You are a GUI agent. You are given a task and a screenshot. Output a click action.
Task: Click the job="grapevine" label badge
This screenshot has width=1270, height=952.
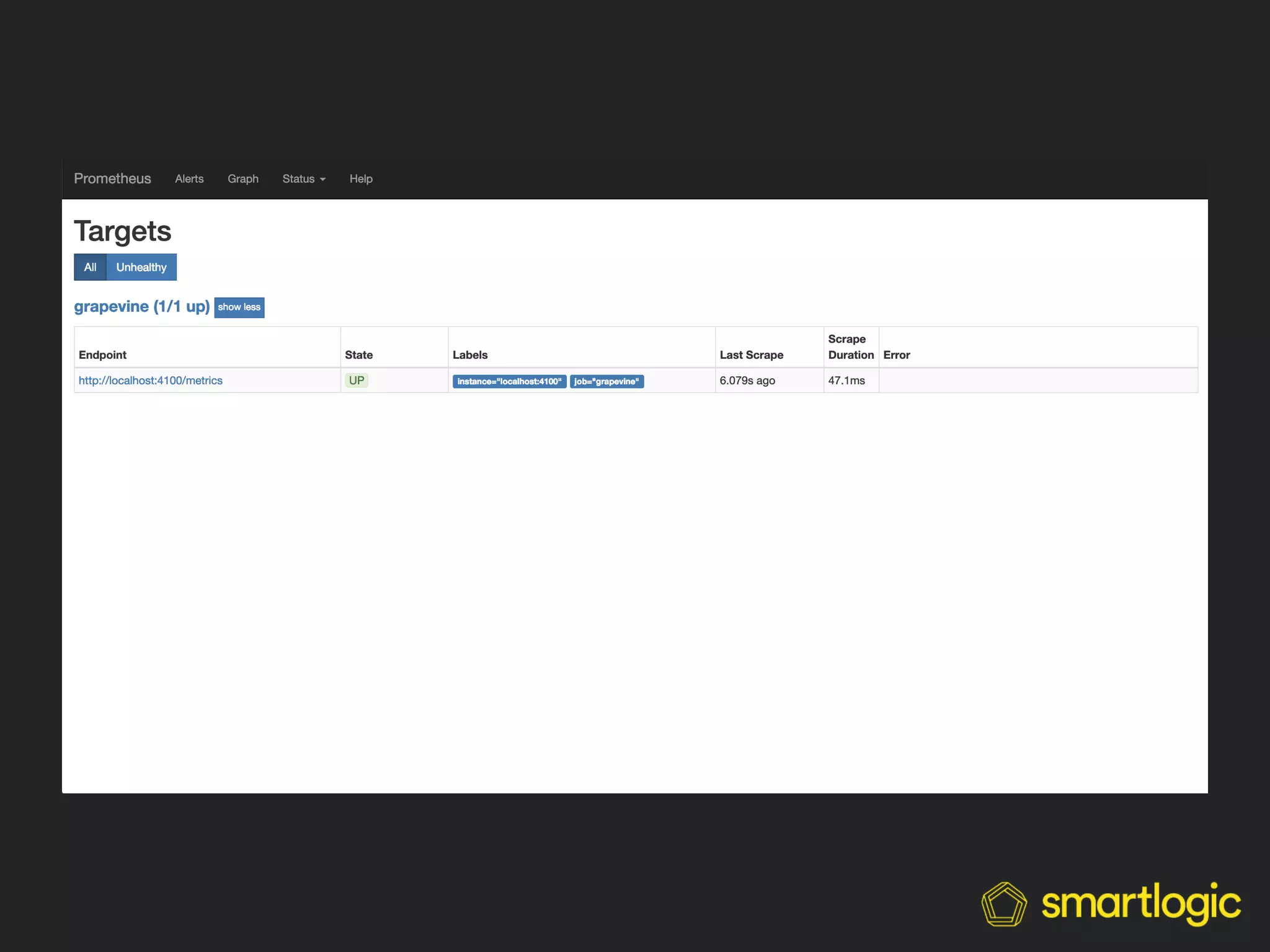click(x=606, y=381)
